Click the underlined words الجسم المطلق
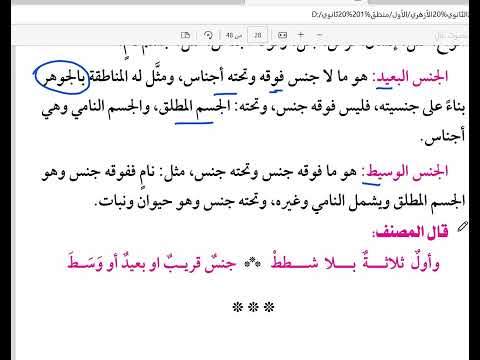 (194, 107)
